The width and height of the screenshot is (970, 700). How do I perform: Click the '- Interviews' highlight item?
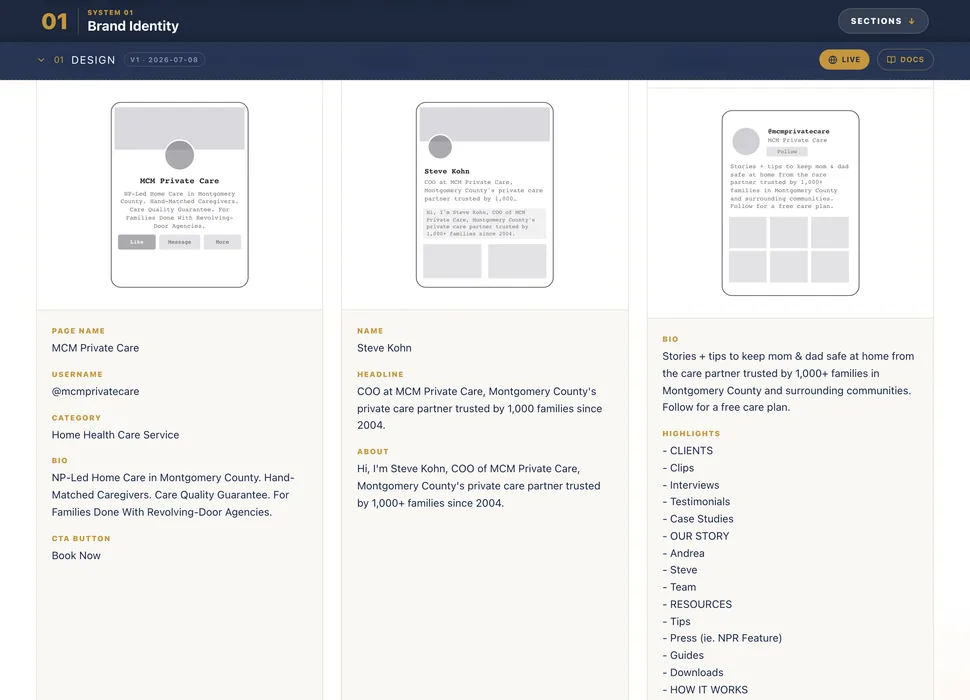pos(691,485)
